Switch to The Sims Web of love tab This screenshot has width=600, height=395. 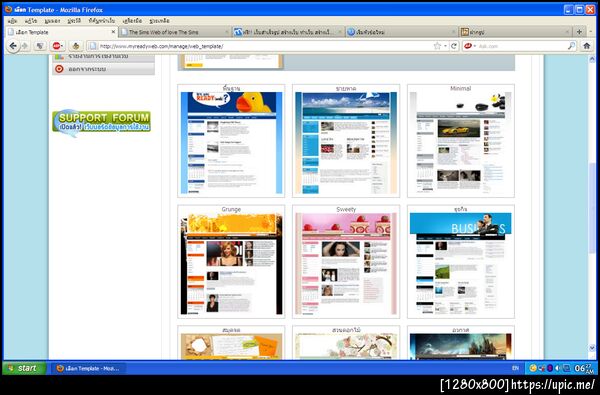coord(174,32)
